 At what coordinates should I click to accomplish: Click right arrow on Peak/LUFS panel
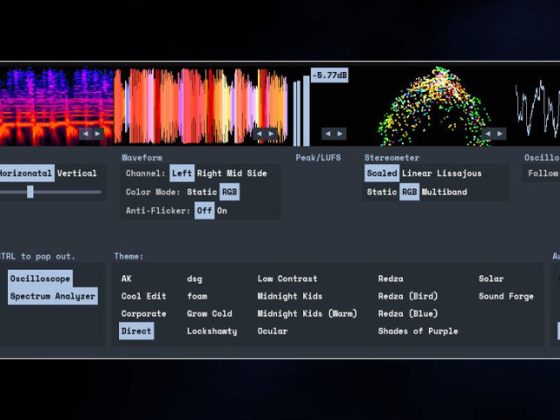(340, 134)
